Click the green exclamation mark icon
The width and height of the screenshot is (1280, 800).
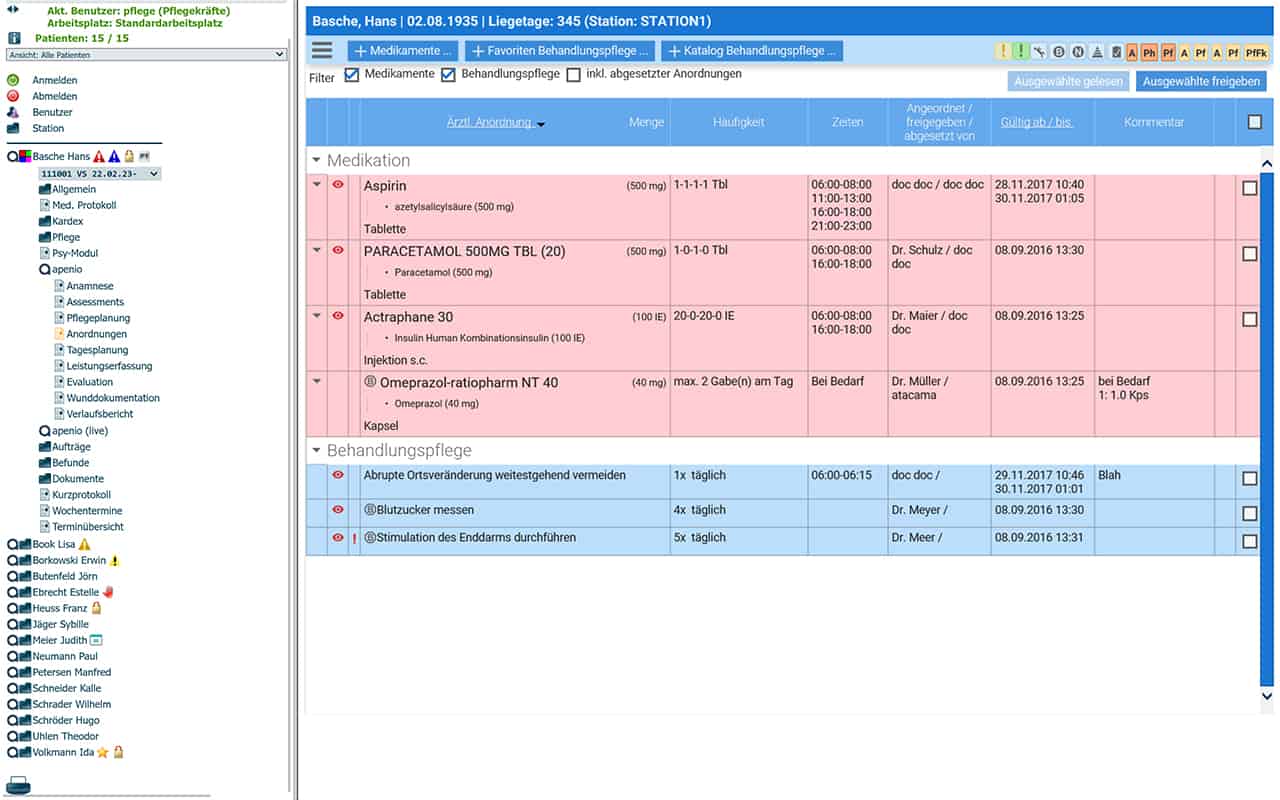pos(1021,52)
